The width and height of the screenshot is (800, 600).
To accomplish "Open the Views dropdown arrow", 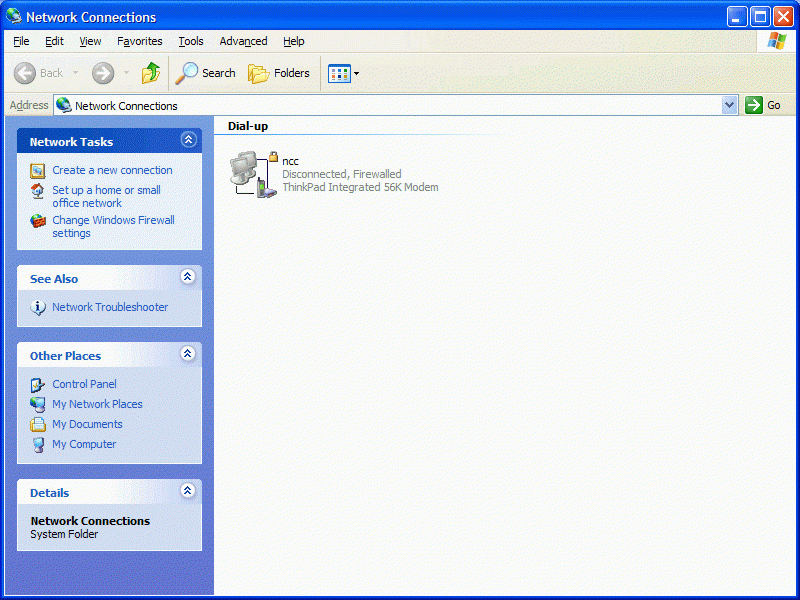I will coord(357,73).
